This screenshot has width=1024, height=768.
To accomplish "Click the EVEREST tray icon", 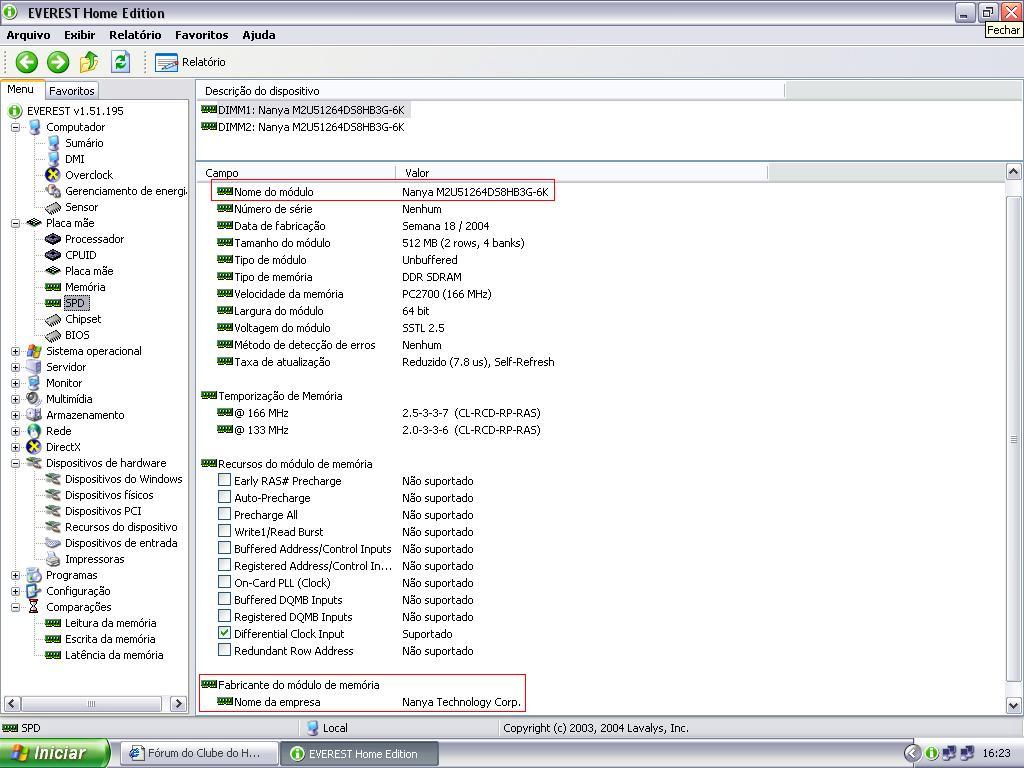I will tap(932, 753).
